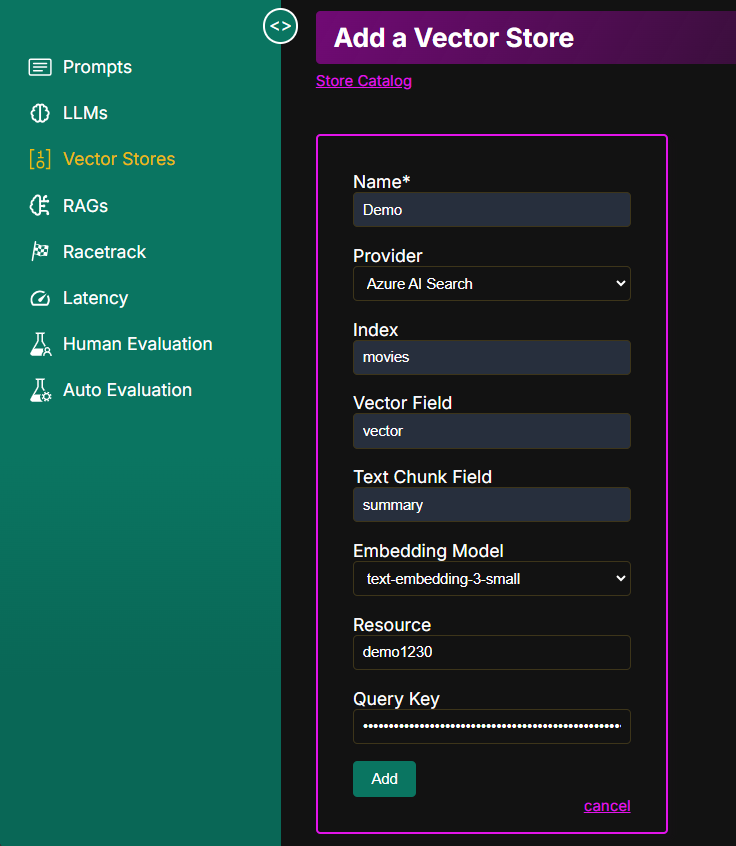Click the Vector Stores bracket icon

click(x=40, y=159)
